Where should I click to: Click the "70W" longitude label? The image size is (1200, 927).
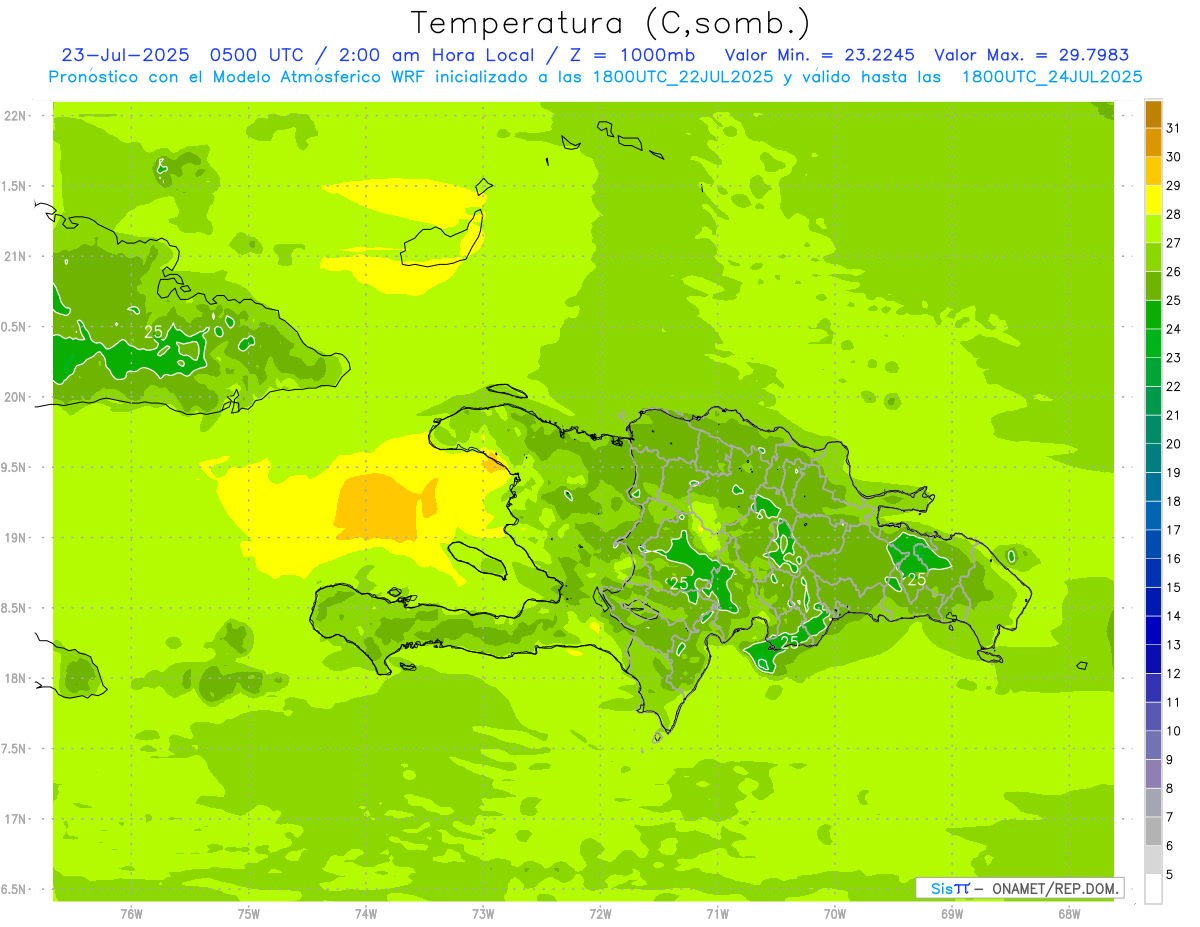pos(834,913)
